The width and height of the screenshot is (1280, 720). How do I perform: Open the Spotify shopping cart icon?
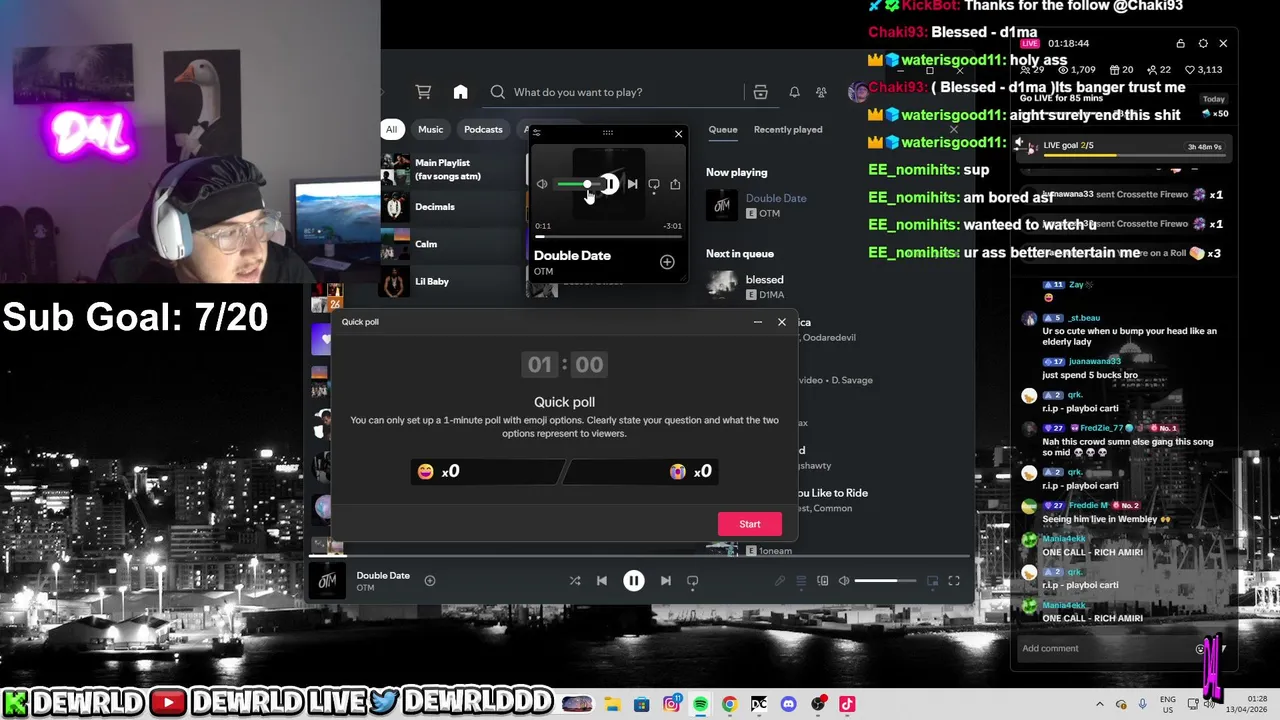pyautogui.click(x=423, y=92)
